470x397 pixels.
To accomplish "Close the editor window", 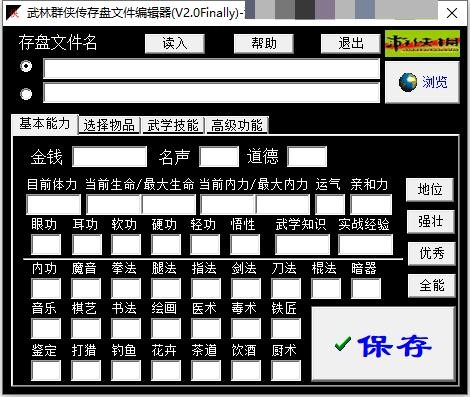I will [x=452, y=13].
